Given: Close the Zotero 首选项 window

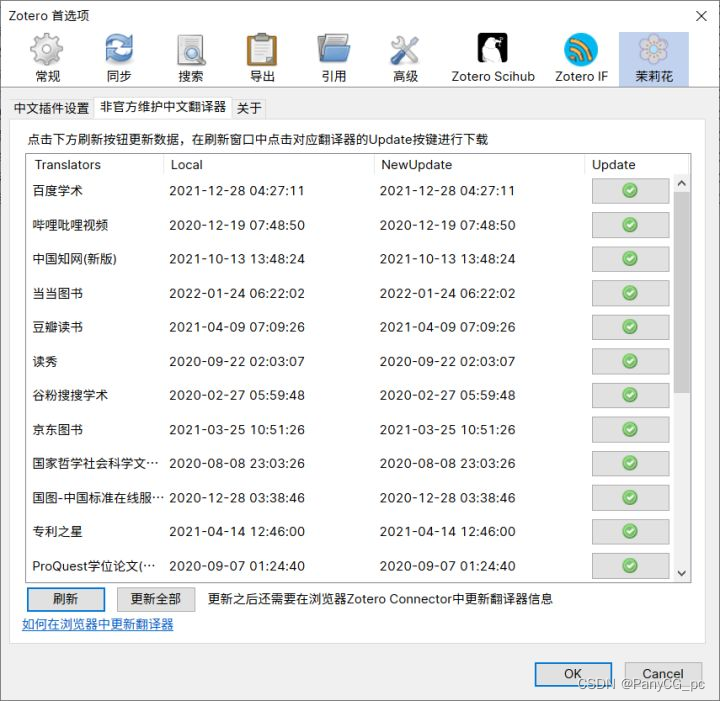Looking at the screenshot, I should point(701,16).
